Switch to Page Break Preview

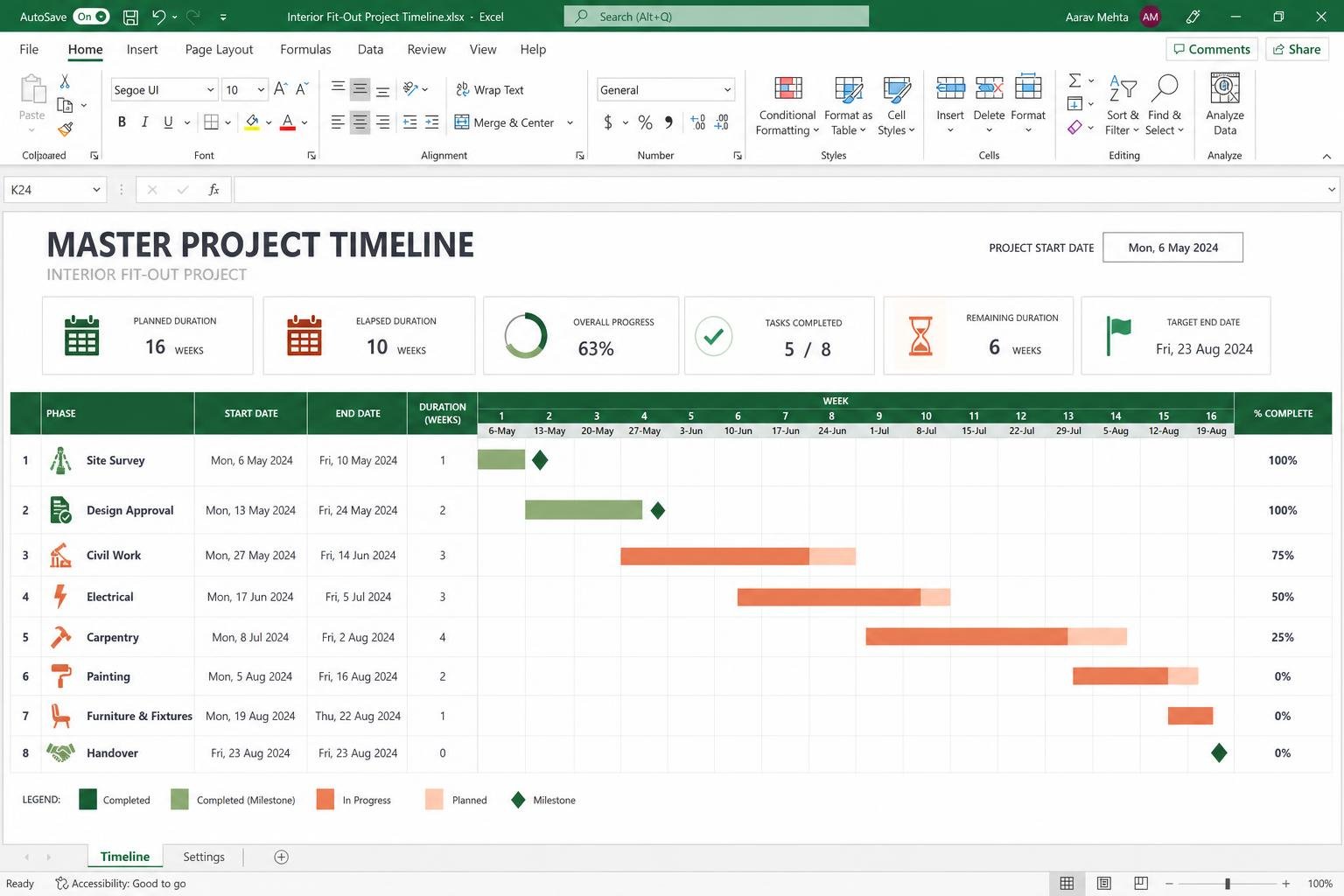[x=1141, y=883]
